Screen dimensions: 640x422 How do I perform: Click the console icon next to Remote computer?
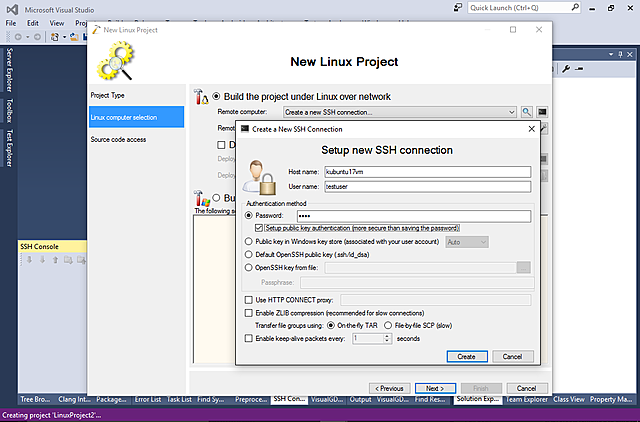point(542,112)
